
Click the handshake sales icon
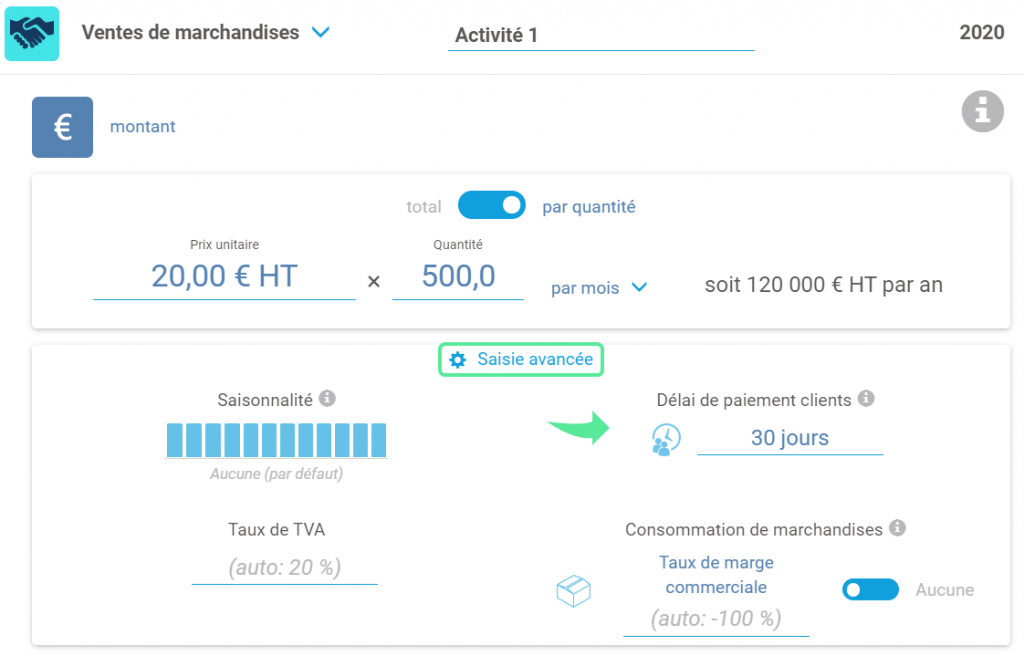pyautogui.click(x=32, y=33)
